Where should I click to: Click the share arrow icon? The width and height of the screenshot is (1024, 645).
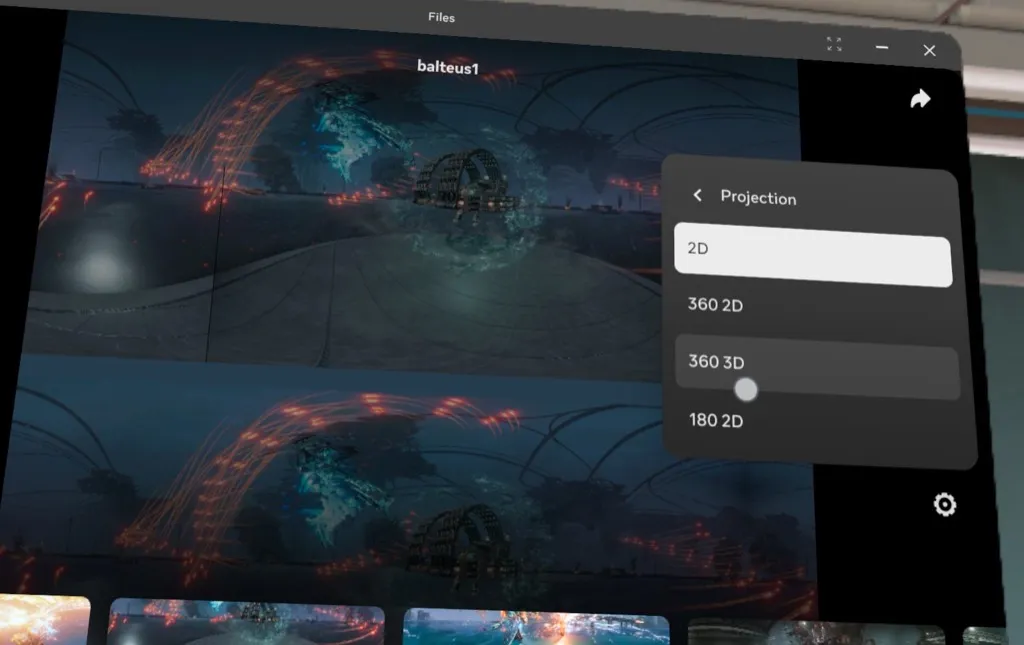(920, 99)
